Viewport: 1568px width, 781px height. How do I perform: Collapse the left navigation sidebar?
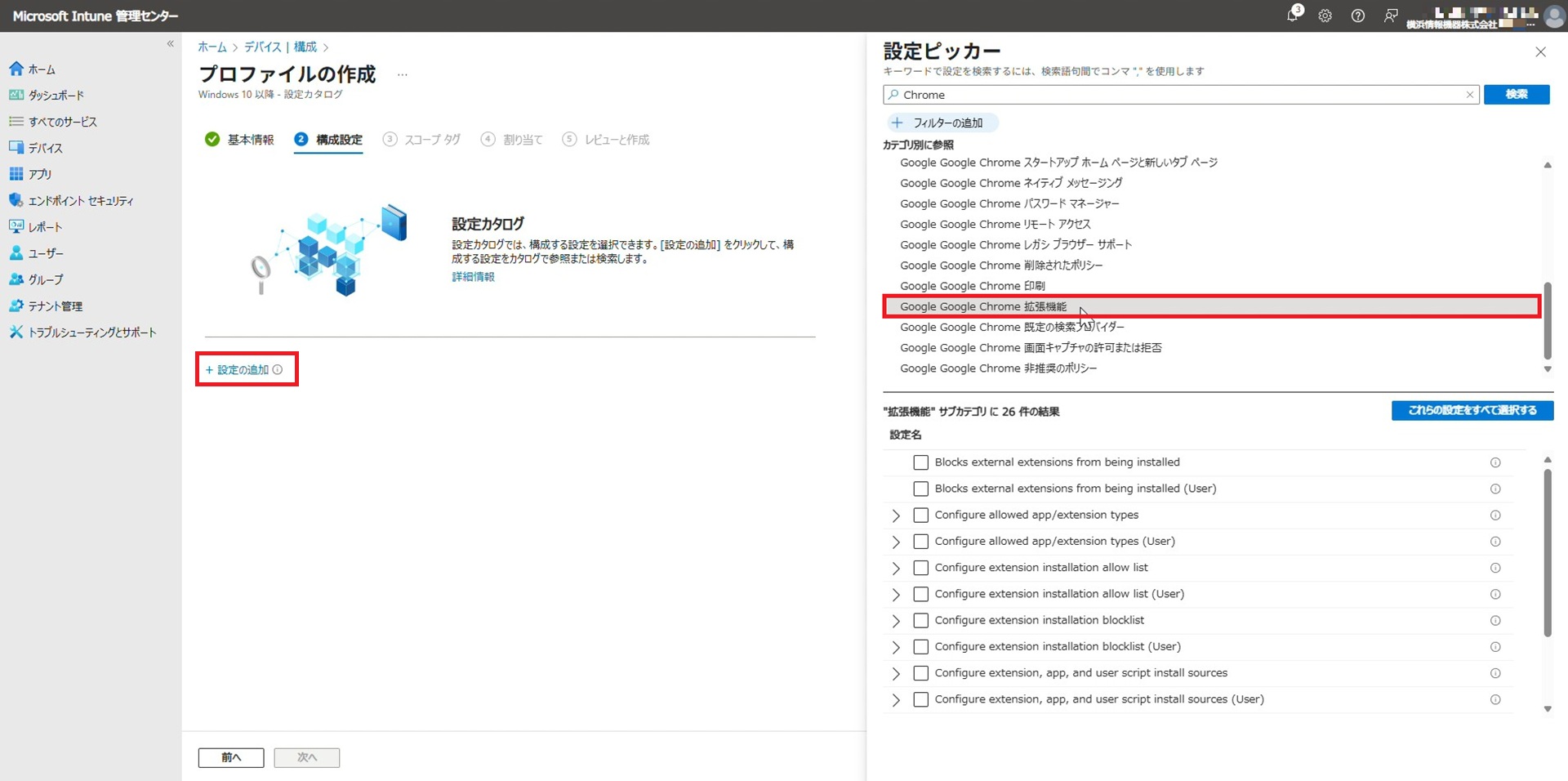tap(171, 44)
